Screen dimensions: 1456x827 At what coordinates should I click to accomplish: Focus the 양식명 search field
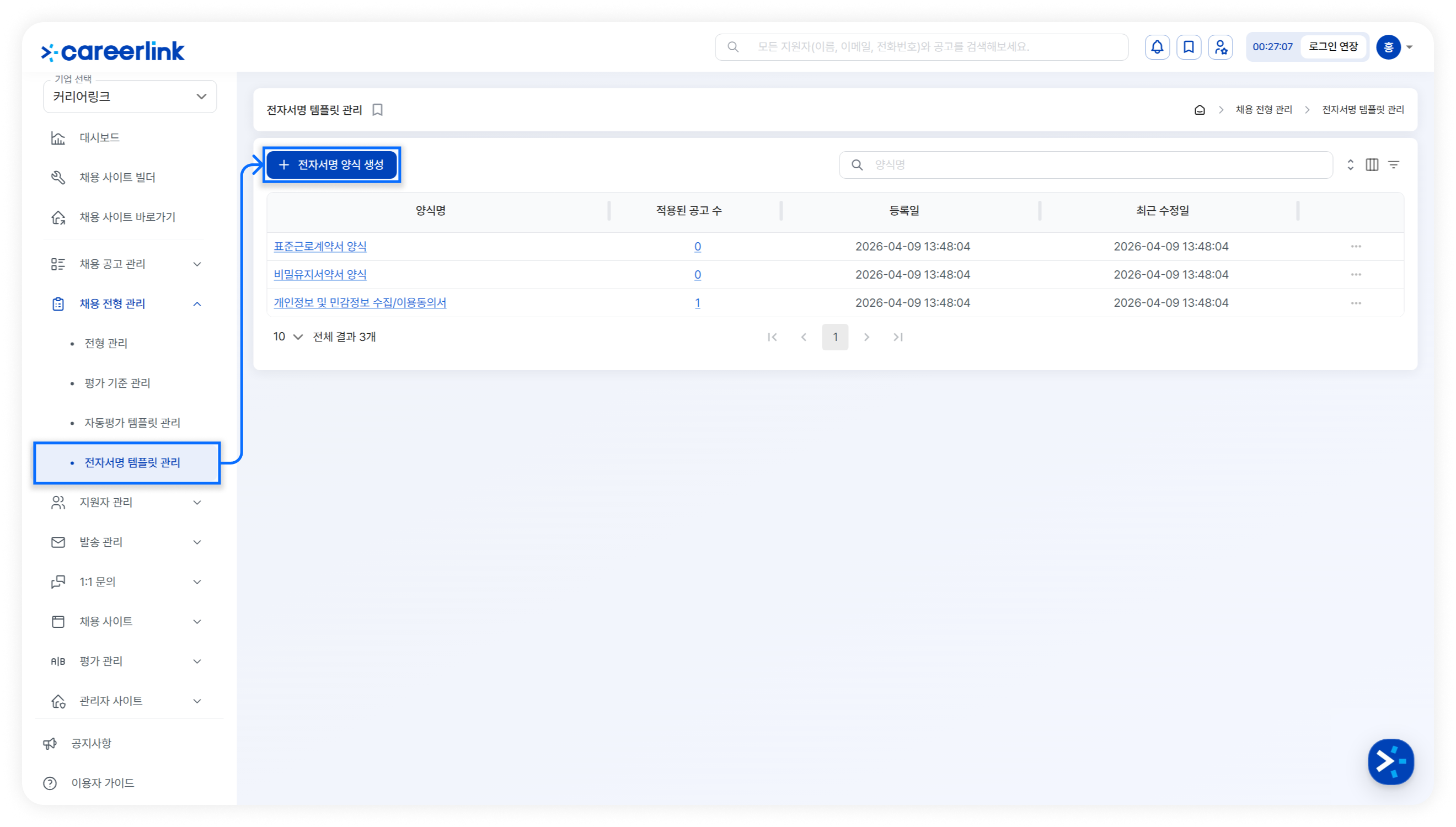(x=1085, y=165)
